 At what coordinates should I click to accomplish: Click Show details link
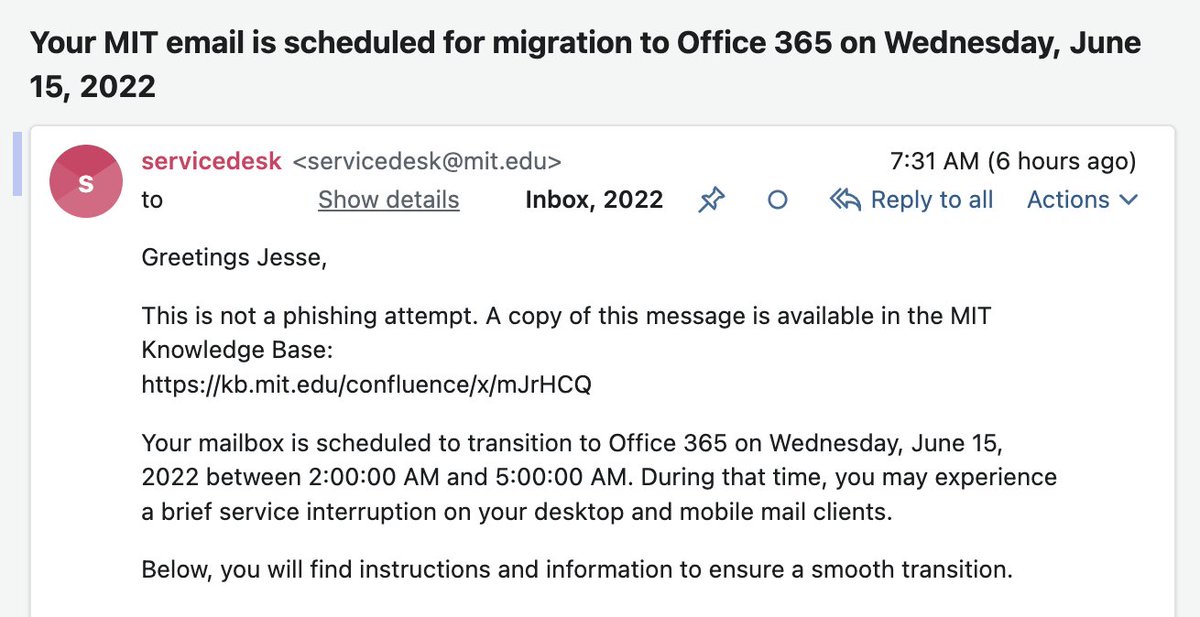[389, 200]
